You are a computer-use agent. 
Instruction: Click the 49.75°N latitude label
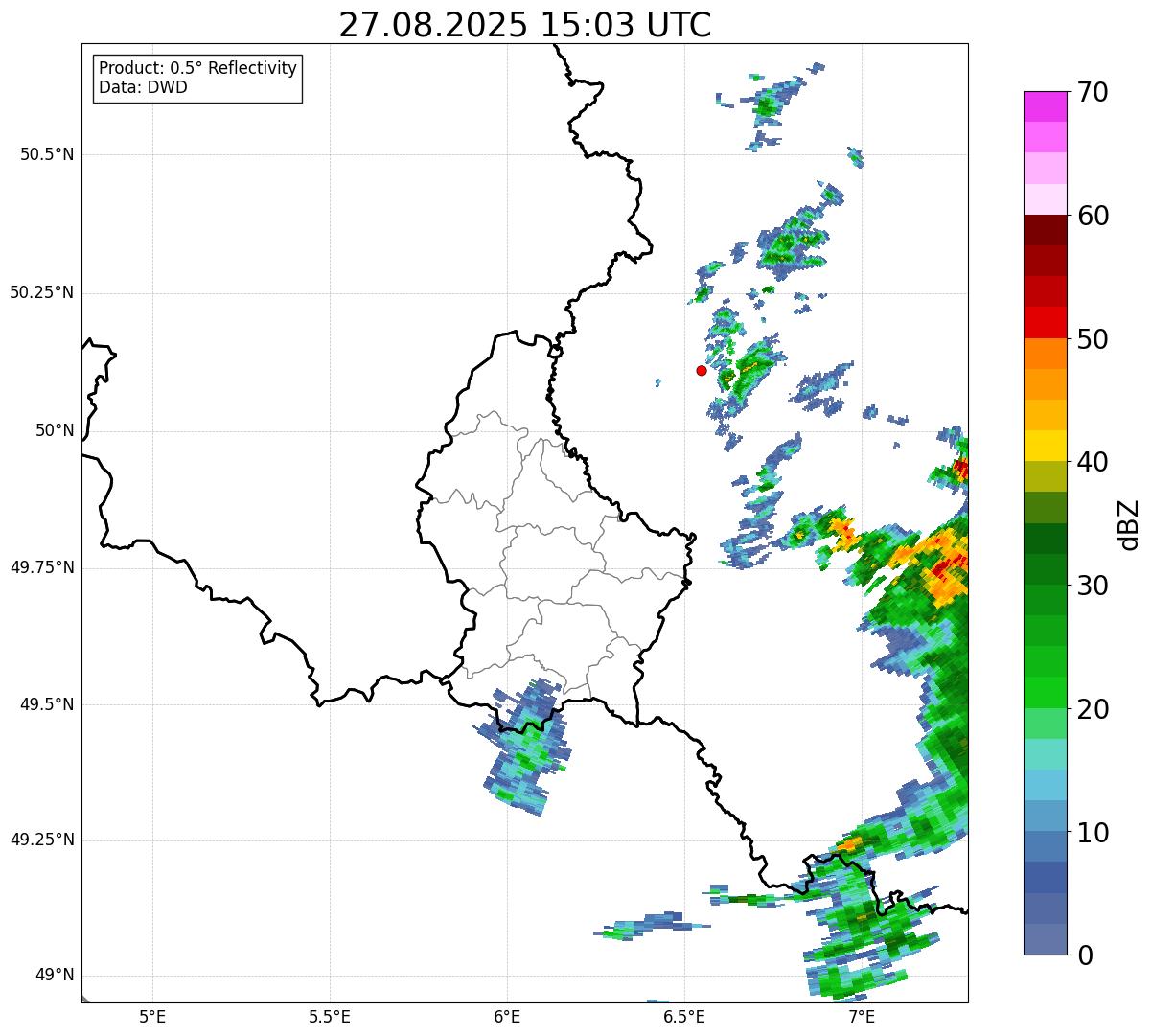[x=42, y=567]
